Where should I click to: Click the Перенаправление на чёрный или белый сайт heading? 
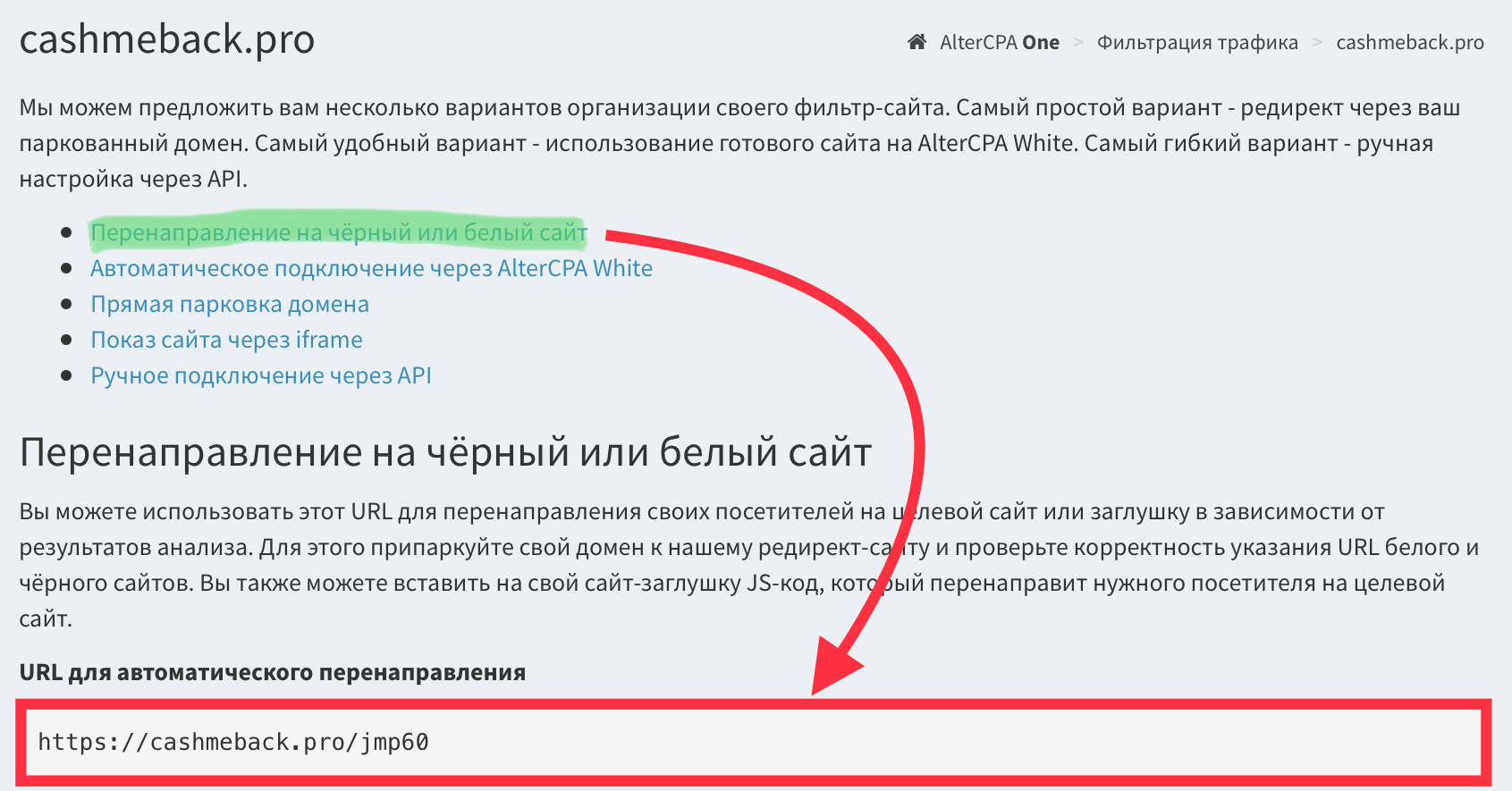pyautogui.click(x=445, y=452)
